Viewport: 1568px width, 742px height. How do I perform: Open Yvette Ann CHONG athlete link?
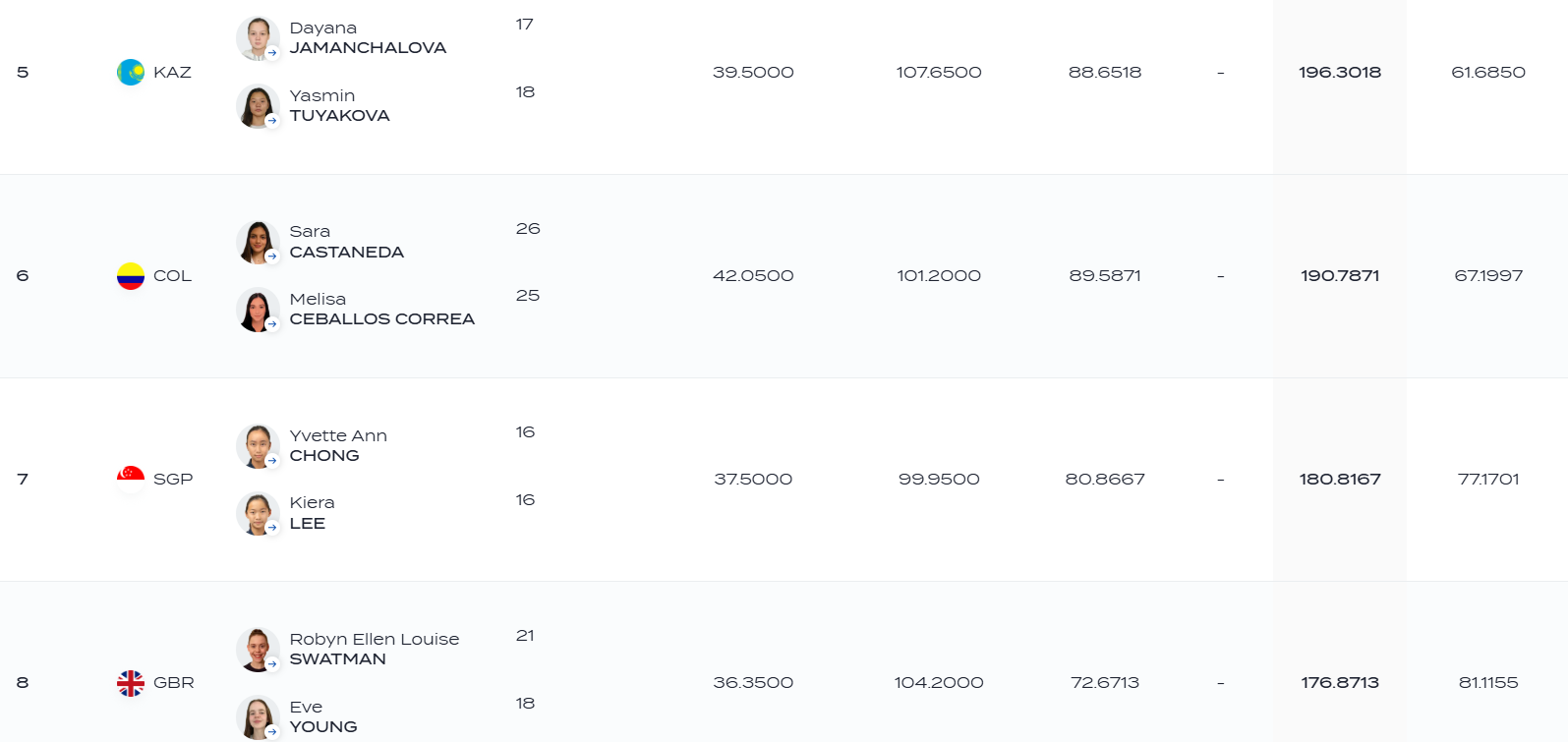(338, 445)
